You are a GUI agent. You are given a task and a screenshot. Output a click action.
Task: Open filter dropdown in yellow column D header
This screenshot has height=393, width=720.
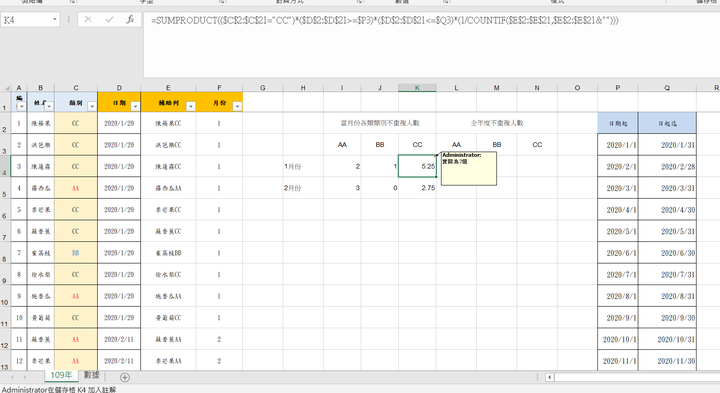click(135, 107)
